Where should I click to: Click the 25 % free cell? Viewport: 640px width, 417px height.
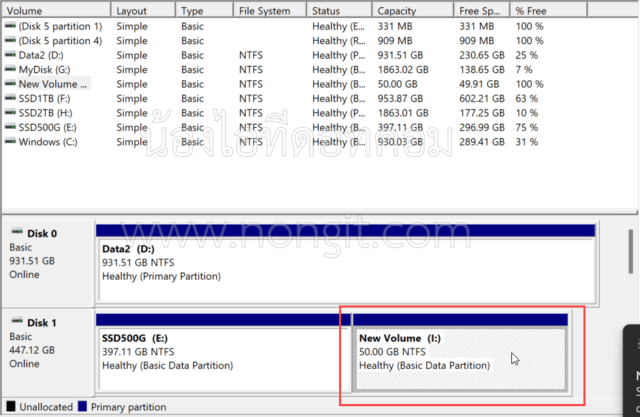pos(527,55)
